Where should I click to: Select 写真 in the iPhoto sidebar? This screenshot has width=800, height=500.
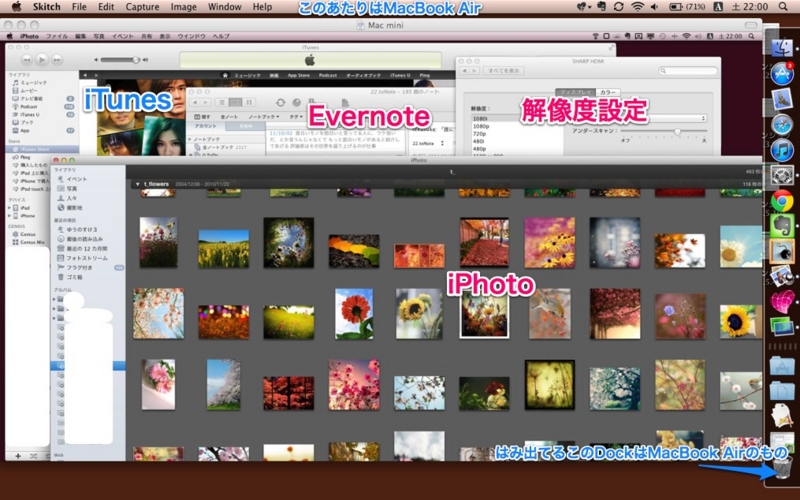(x=67, y=189)
